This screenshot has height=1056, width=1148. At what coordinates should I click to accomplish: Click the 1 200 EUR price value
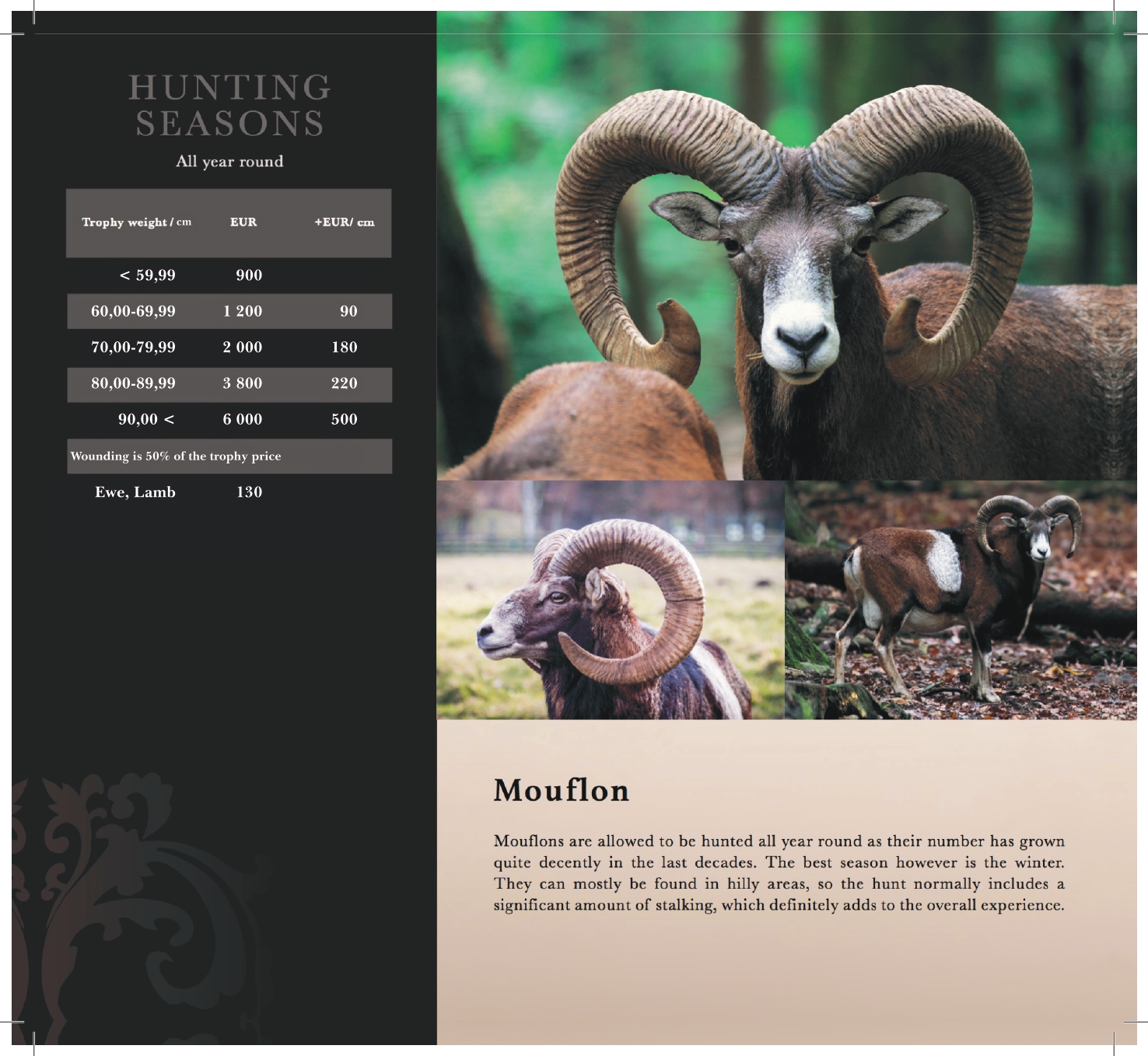(243, 311)
